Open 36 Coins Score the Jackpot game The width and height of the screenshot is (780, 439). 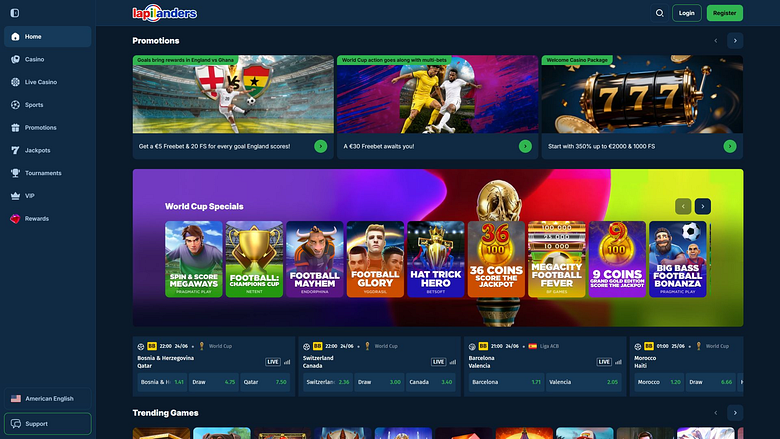pos(496,259)
